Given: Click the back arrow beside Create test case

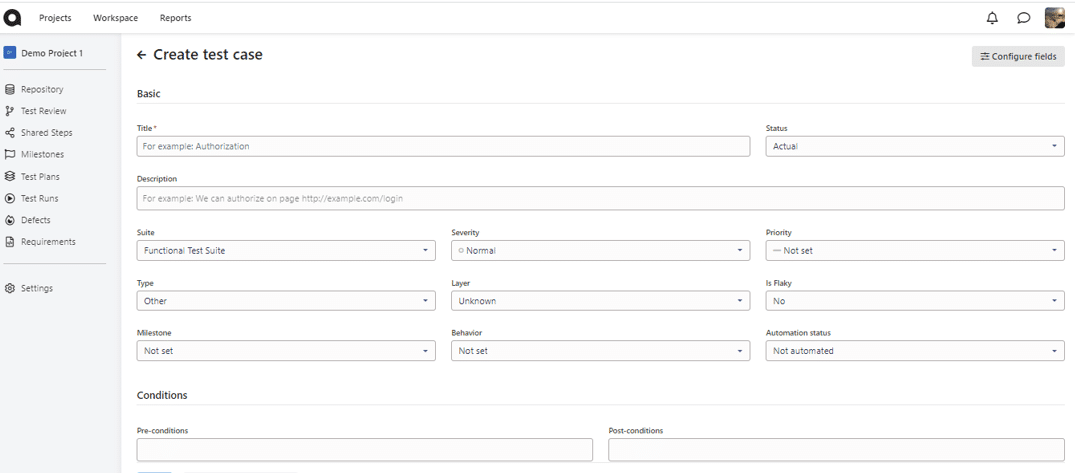Looking at the screenshot, I should click(141, 55).
